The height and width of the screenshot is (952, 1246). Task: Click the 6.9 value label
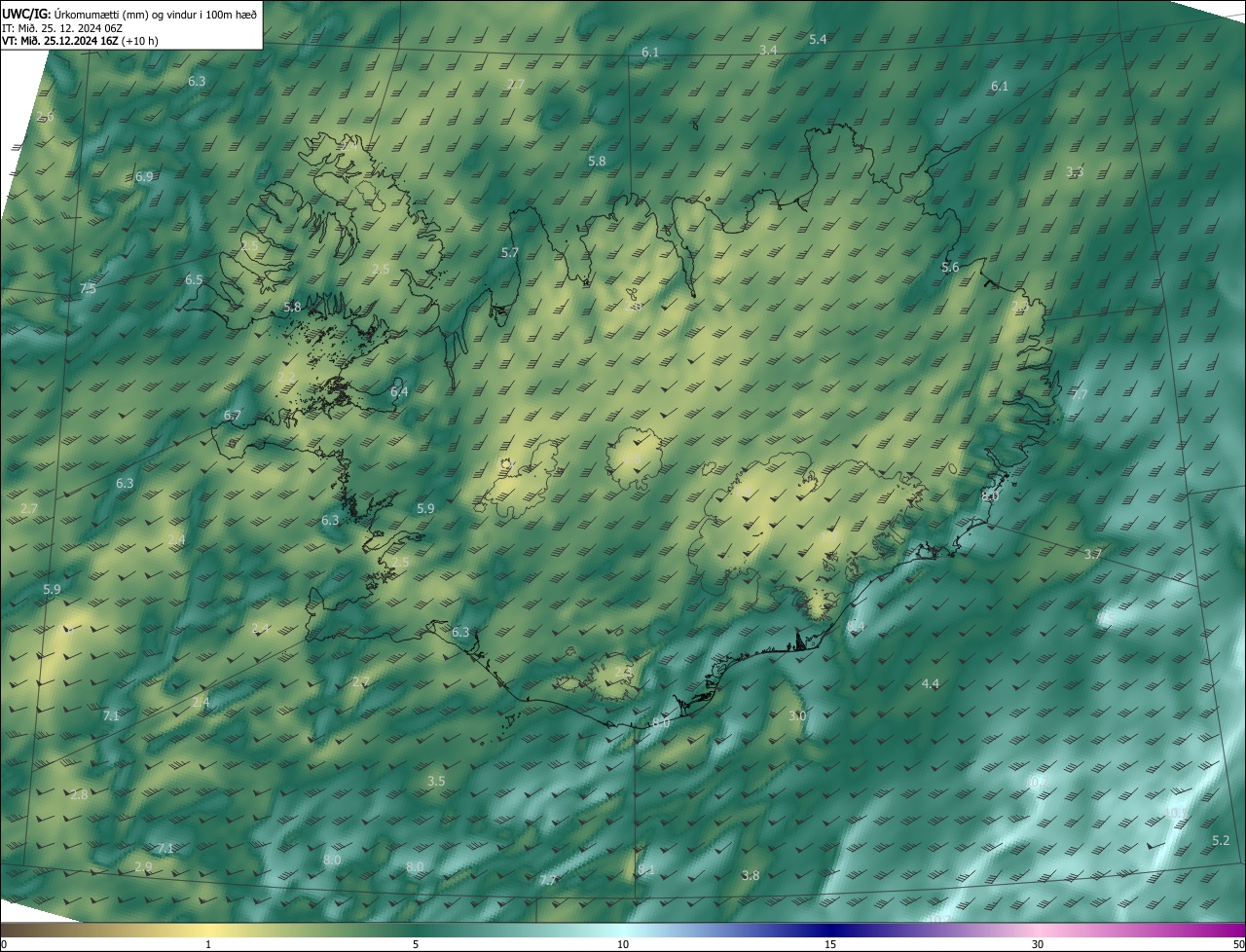click(144, 176)
